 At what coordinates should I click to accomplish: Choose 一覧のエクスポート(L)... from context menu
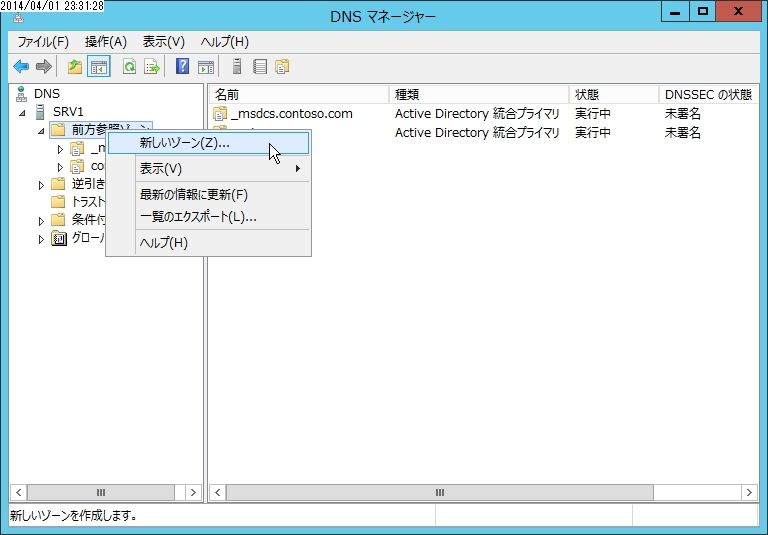(x=209, y=217)
